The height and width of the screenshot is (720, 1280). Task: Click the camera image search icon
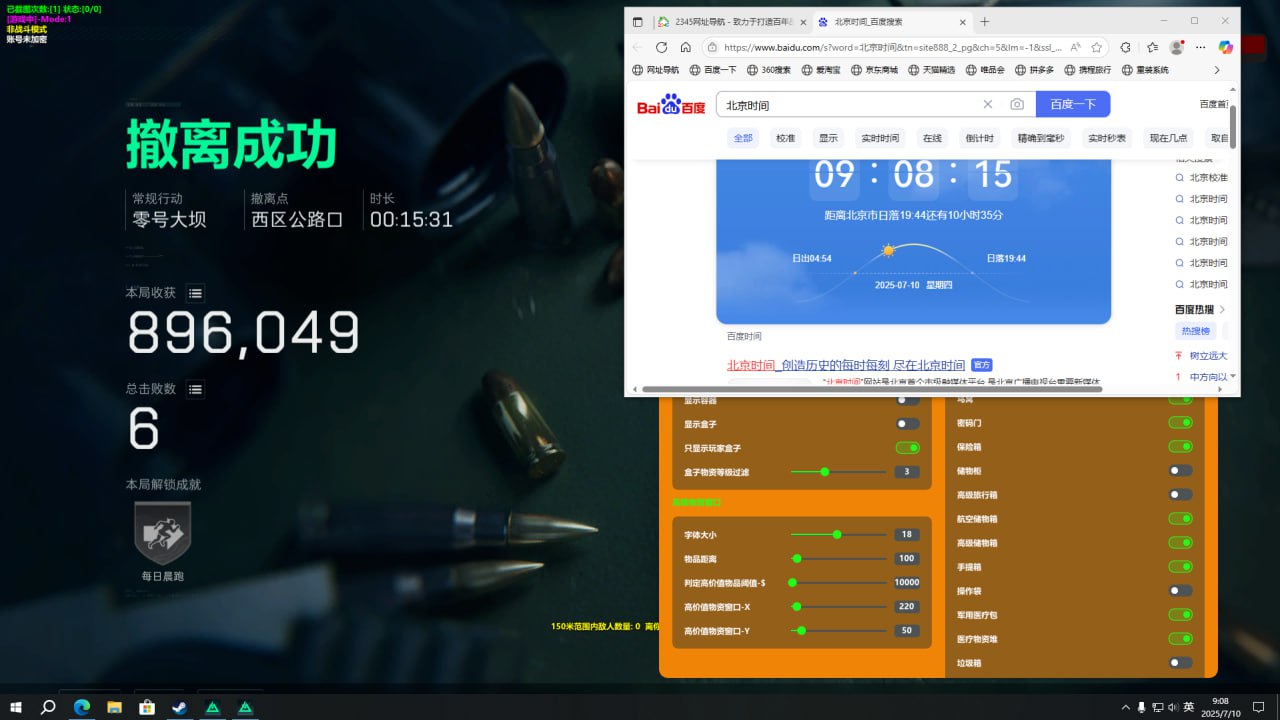[x=1016, y=105]
